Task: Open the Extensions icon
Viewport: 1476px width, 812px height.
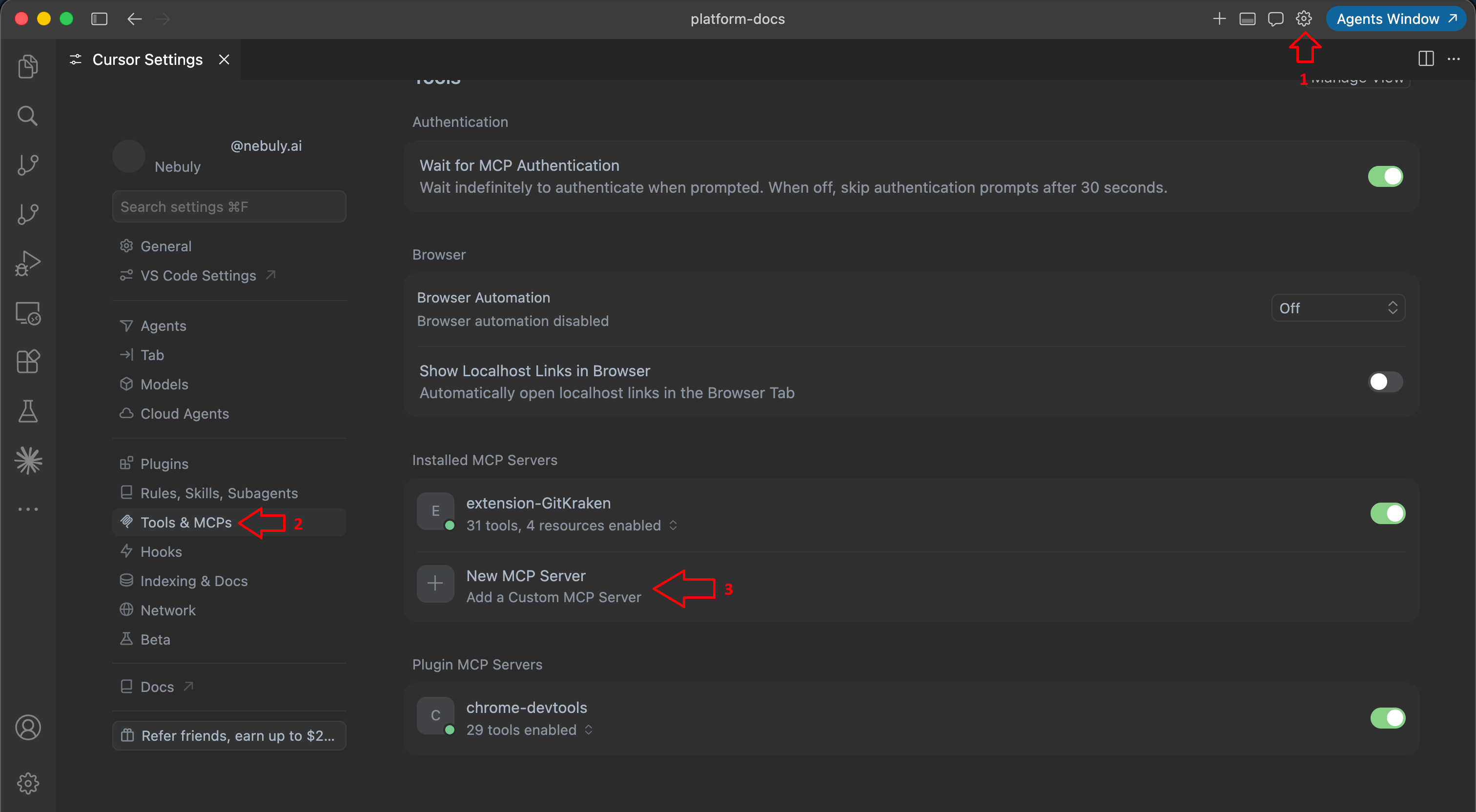Action: click(x=27, y=362)
